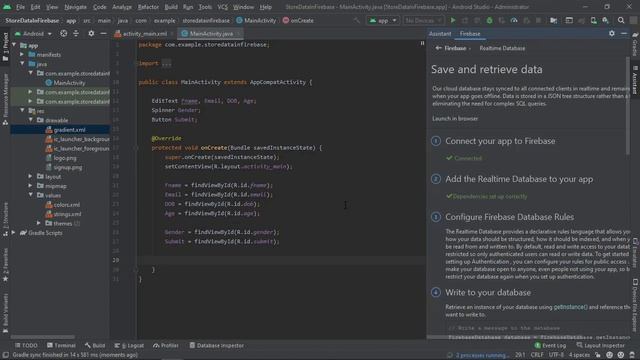Open the AVD Manager device icon

tap(593, 20)
